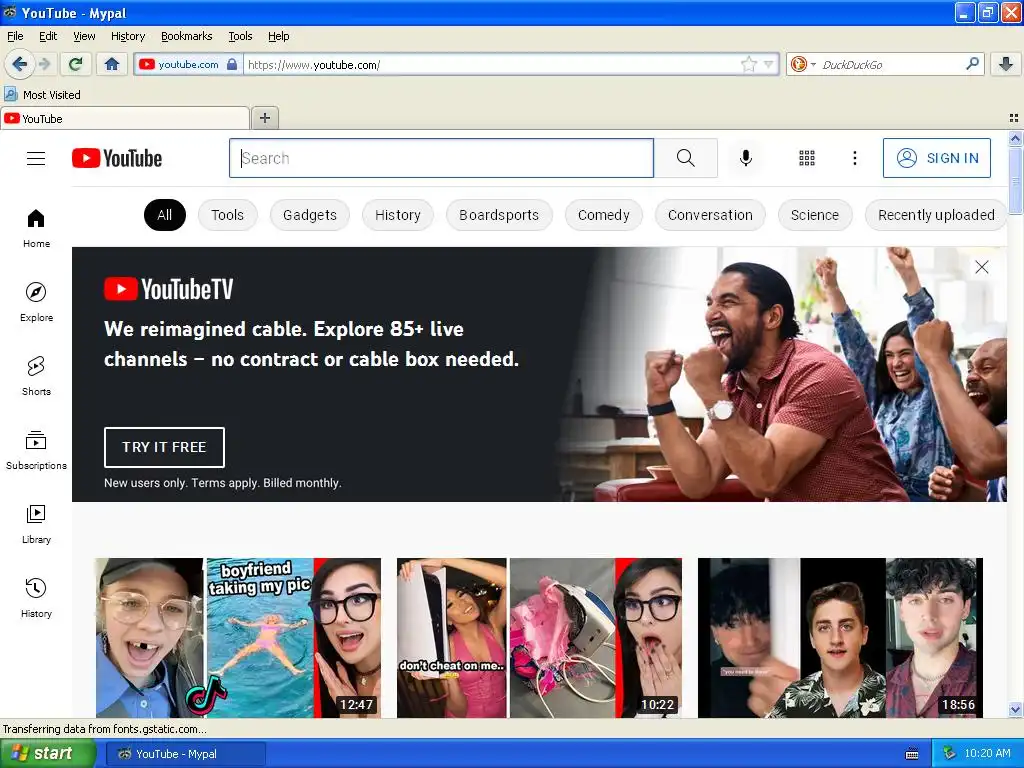Click the browser address bar URL

click(x=493, y=65)
